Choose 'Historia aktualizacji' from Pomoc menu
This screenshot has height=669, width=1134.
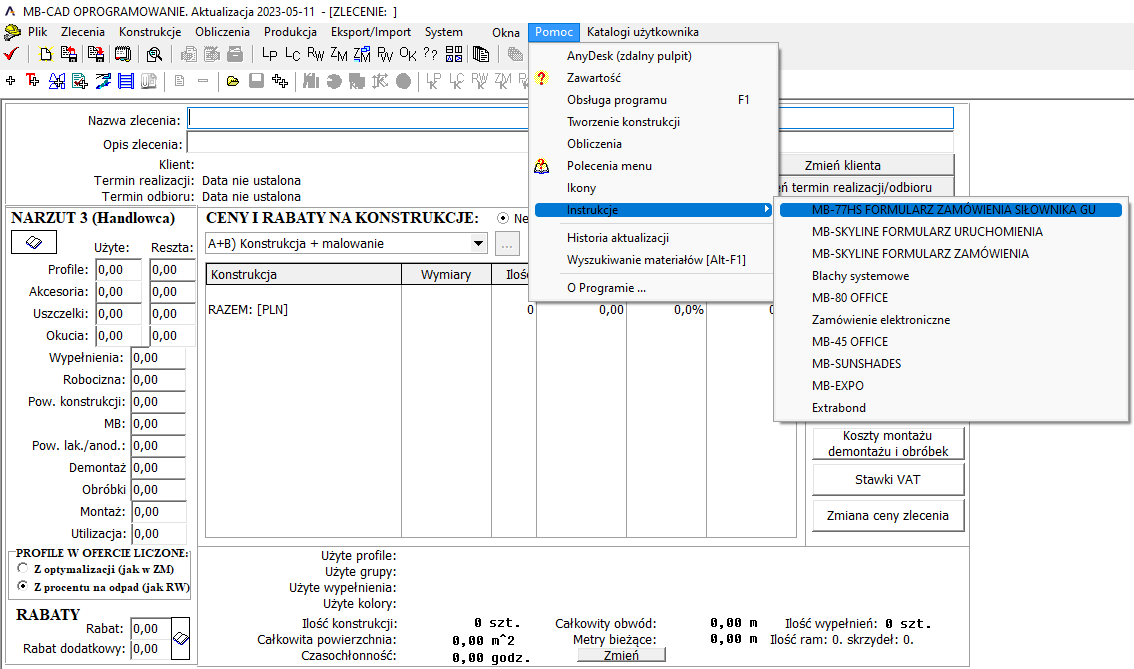point(617,238)
